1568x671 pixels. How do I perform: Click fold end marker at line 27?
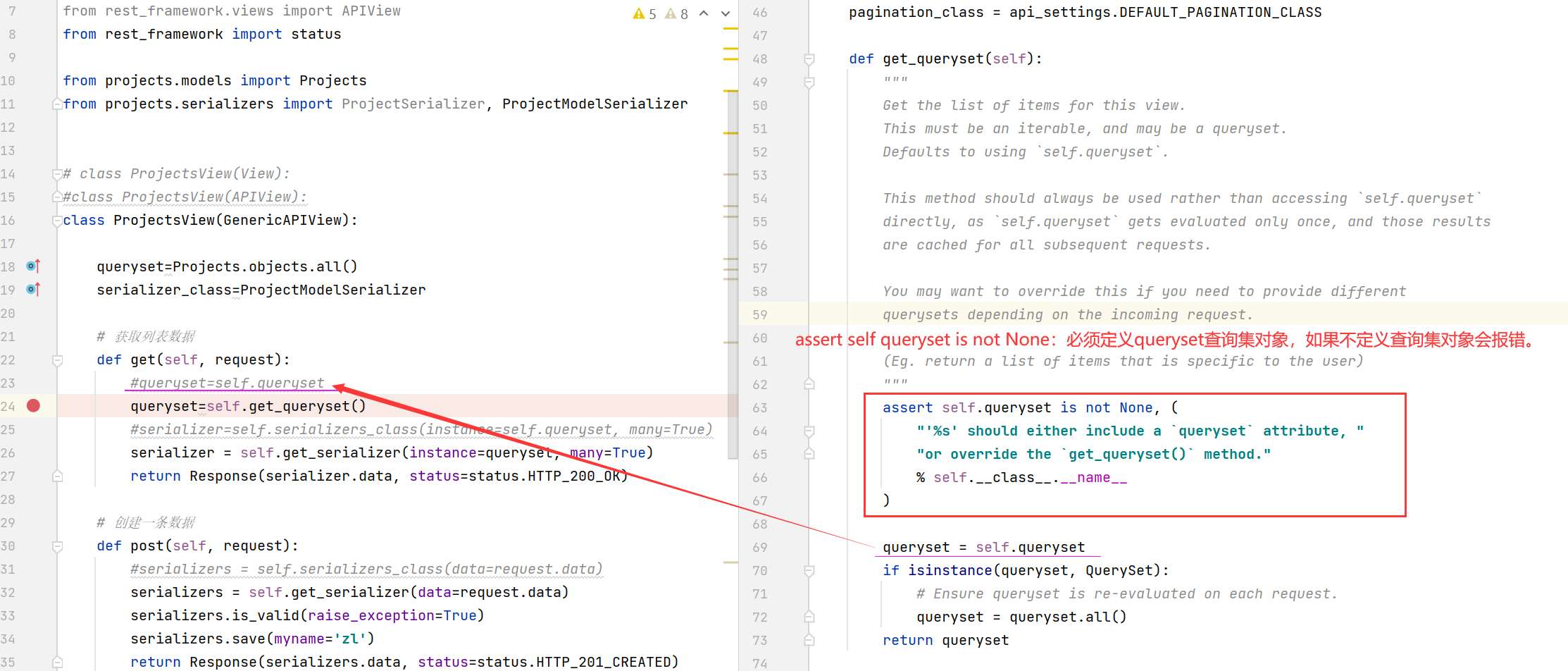click(x=57, y=476)
